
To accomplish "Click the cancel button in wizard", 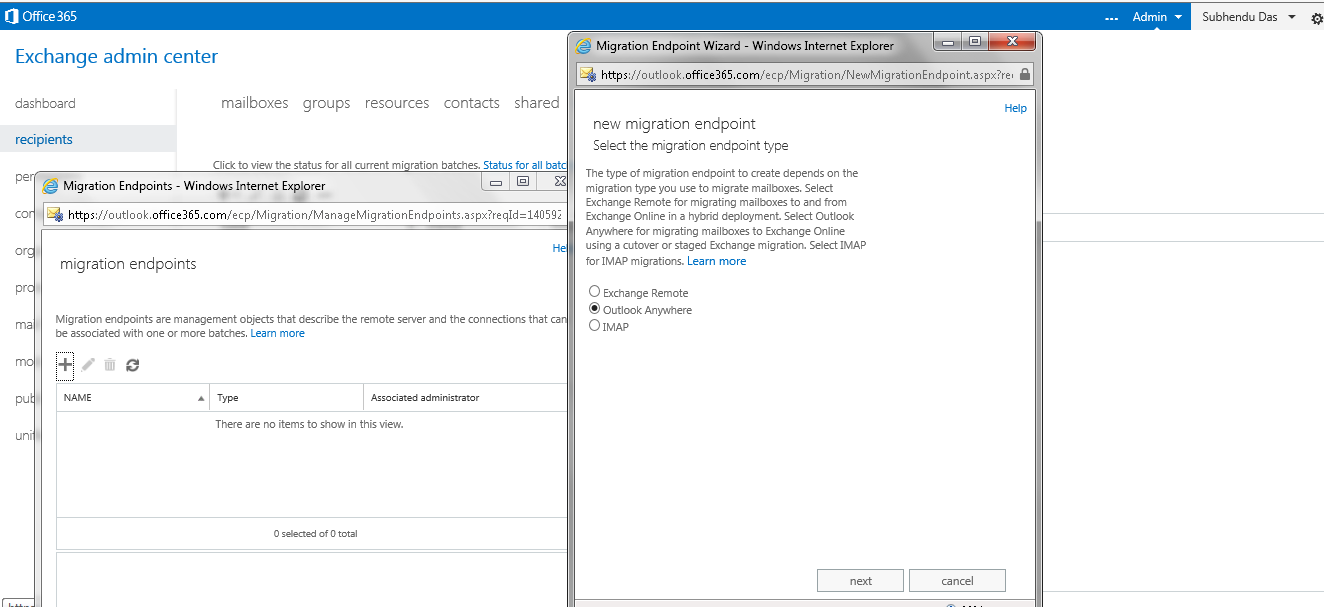I will [x=957, y=581].
